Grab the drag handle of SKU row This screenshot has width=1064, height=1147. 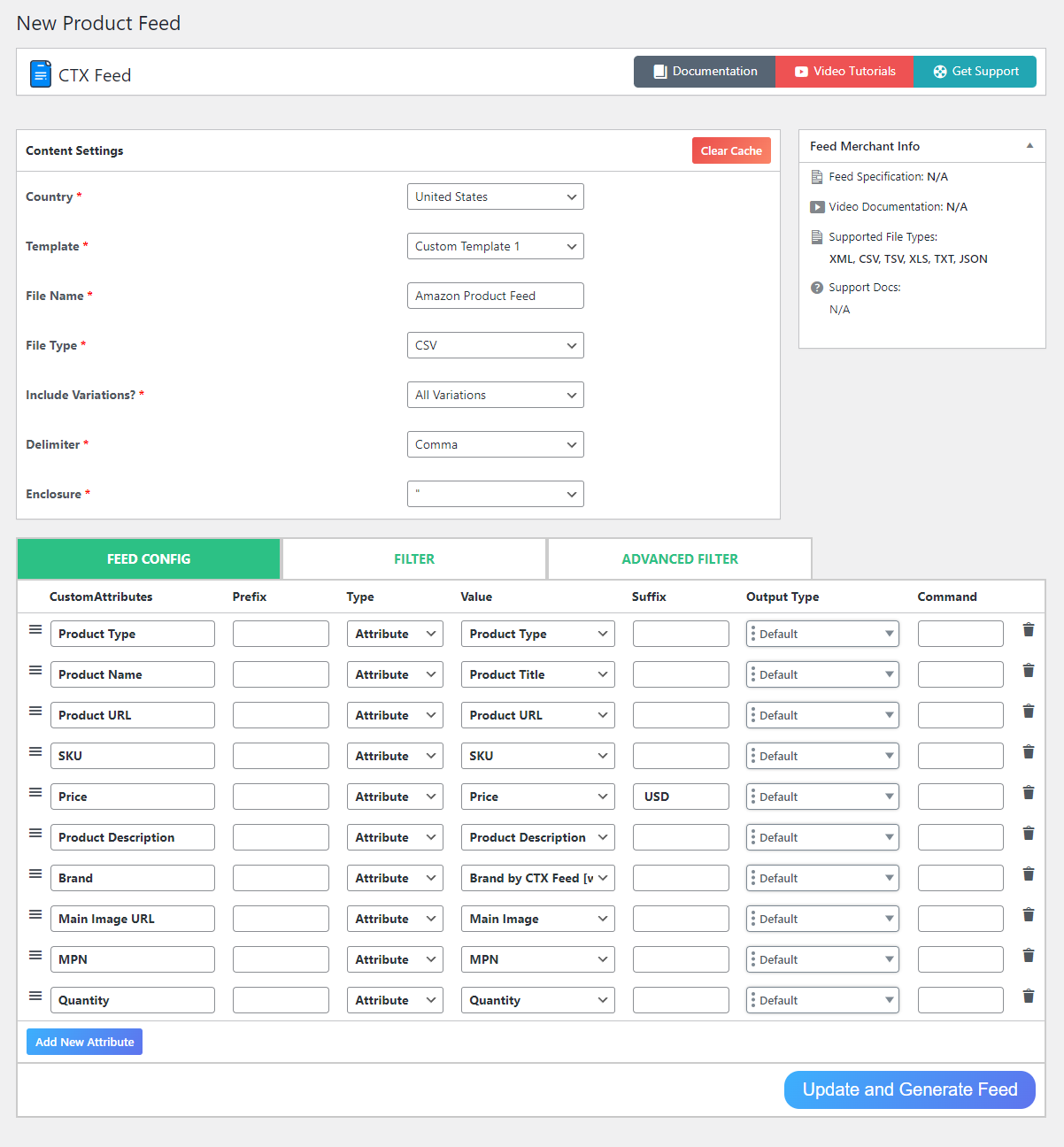click(x=35, y=751)
